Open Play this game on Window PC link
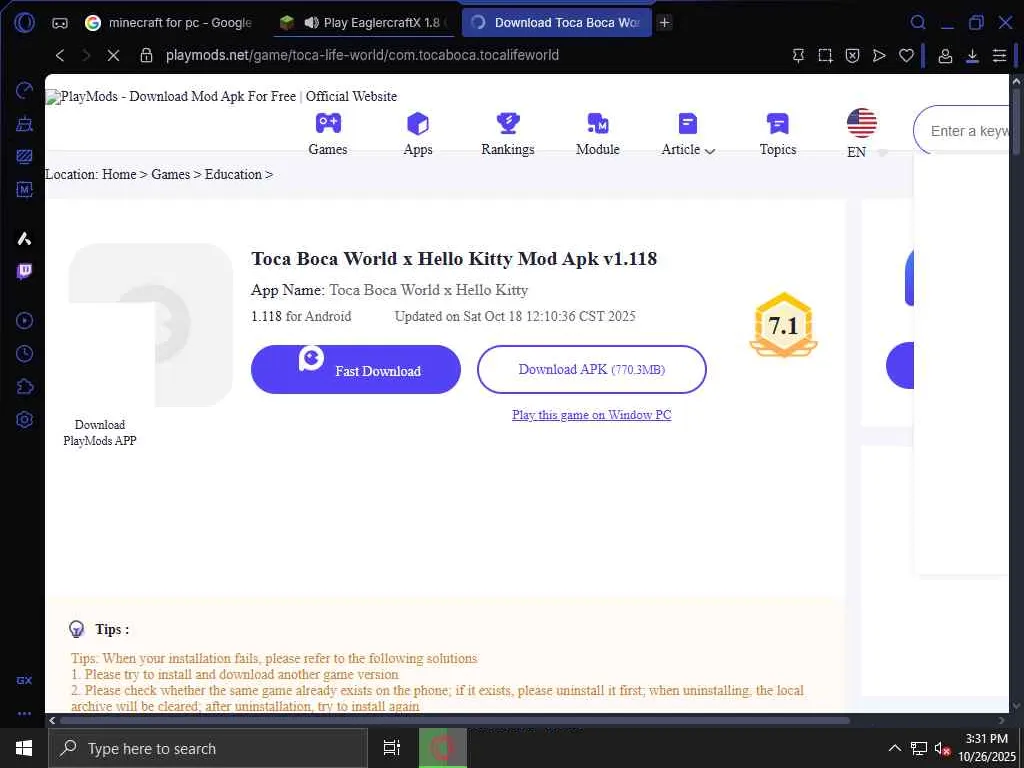Viewport: 1024px width, 768px height. click(x=592, y=415)
